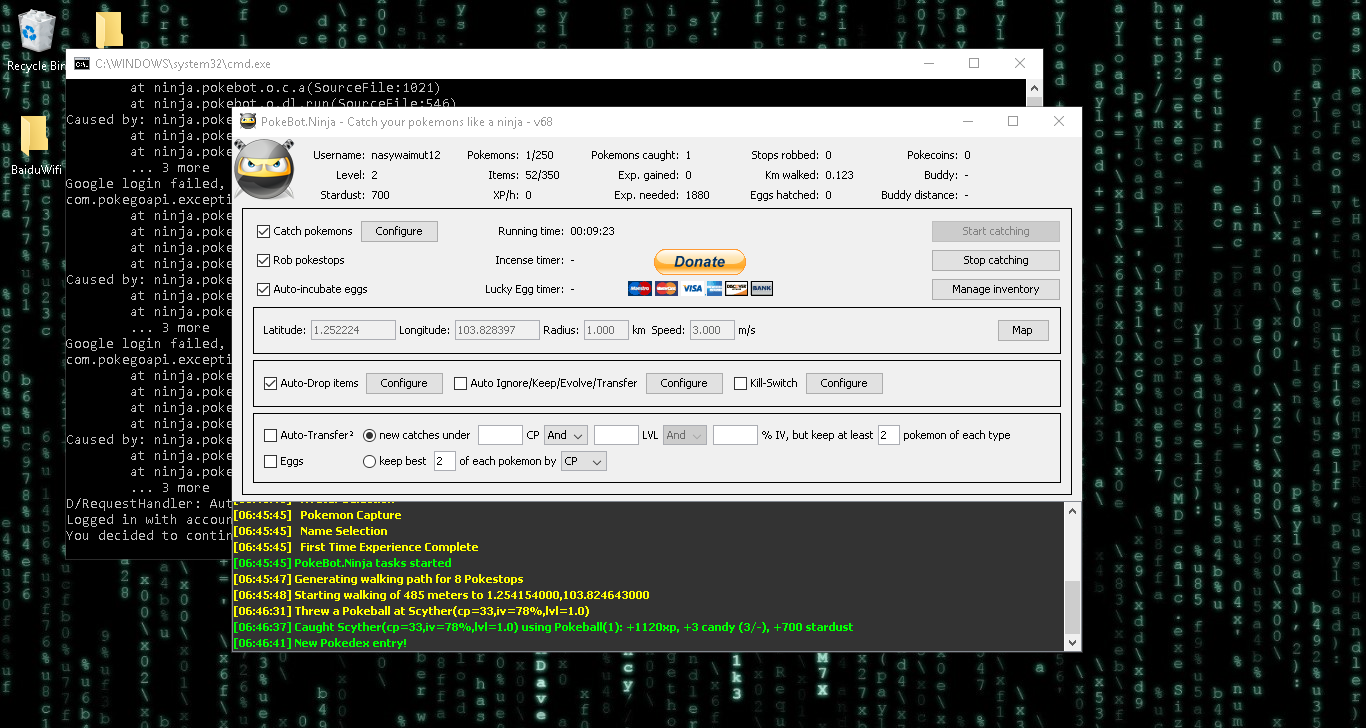Open the first And dropdown after CP

[x=566, y=435]
